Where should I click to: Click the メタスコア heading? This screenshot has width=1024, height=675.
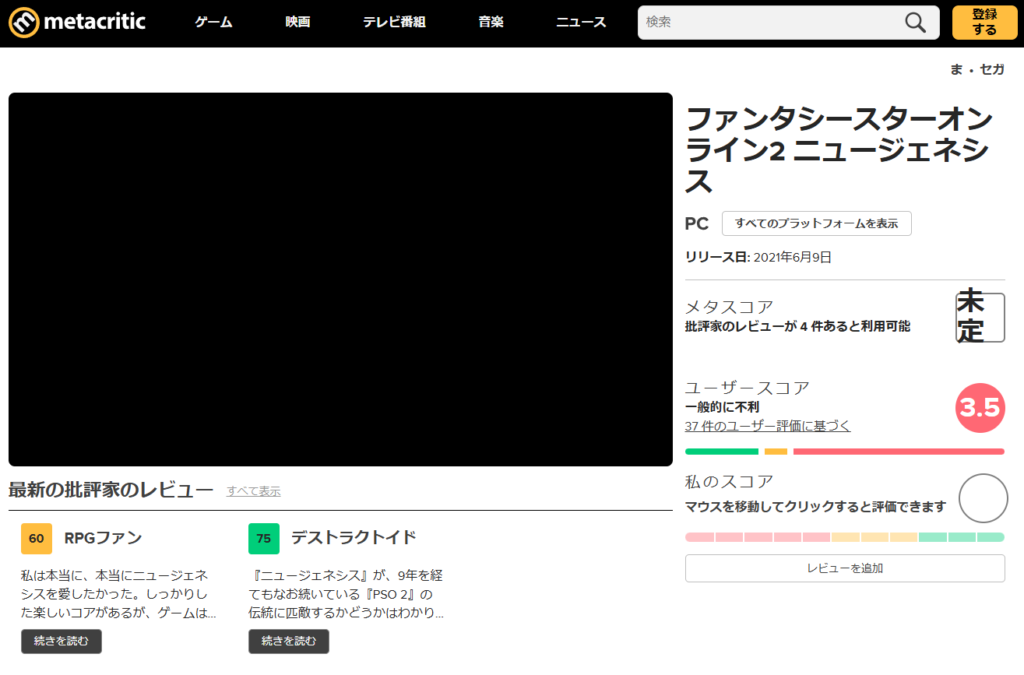click(x=729, y=307)
